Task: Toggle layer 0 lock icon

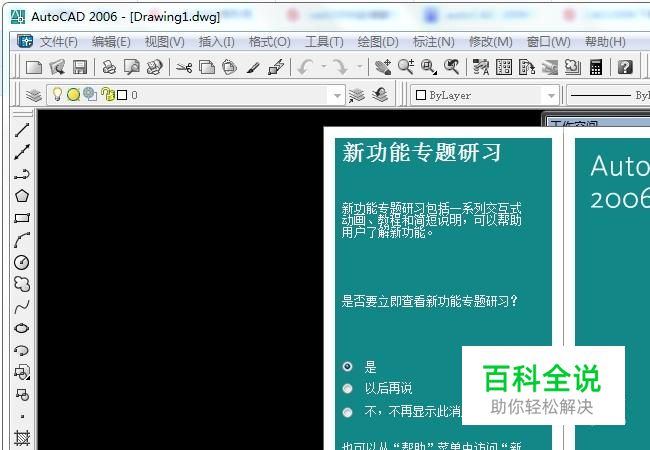Action: point(108,95)
